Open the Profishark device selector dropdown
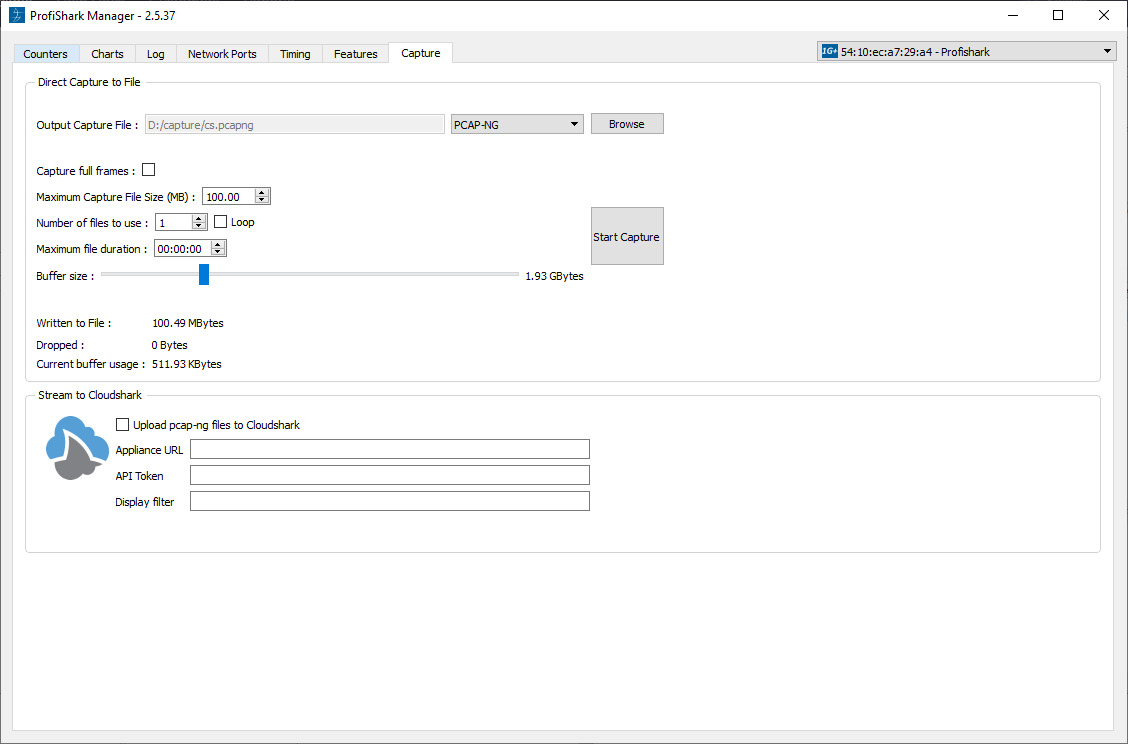1128x744 pixels. click(x=966, y=51)
